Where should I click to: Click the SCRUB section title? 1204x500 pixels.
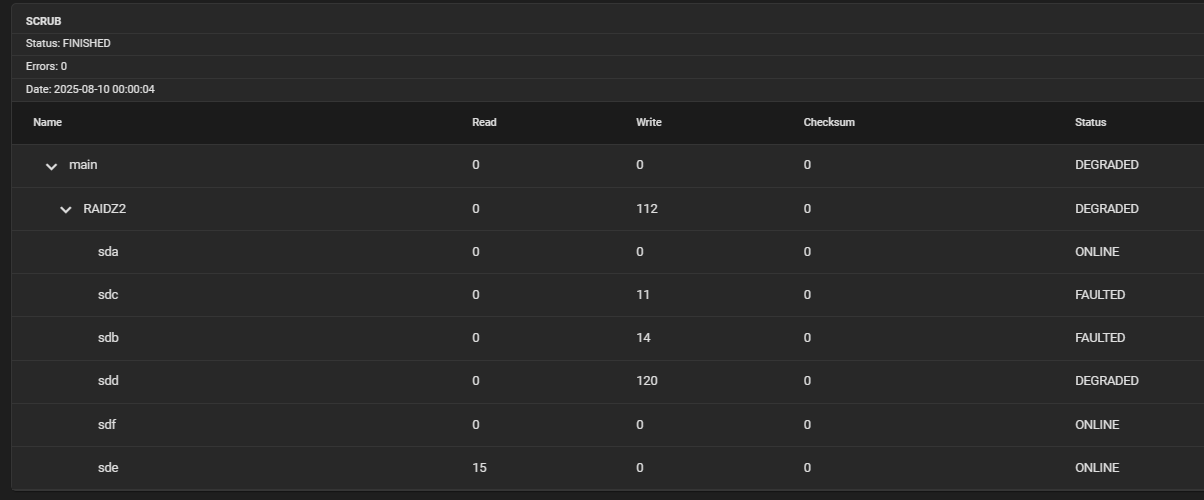click(x=43, y=21)
